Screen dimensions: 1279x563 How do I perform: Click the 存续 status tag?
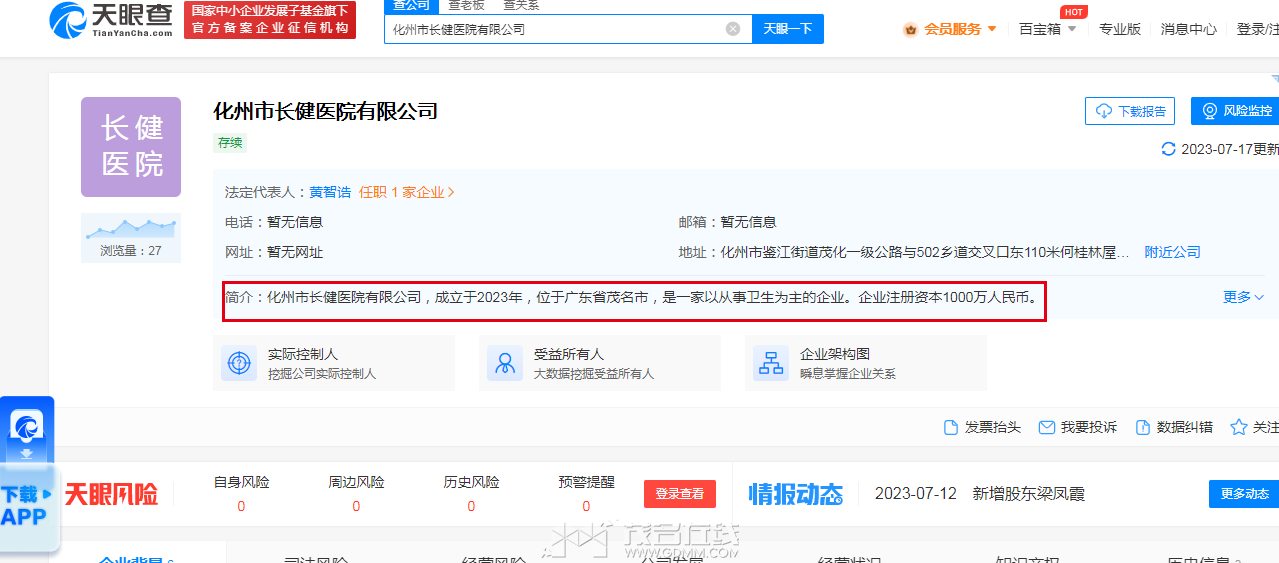pos(230,143)
